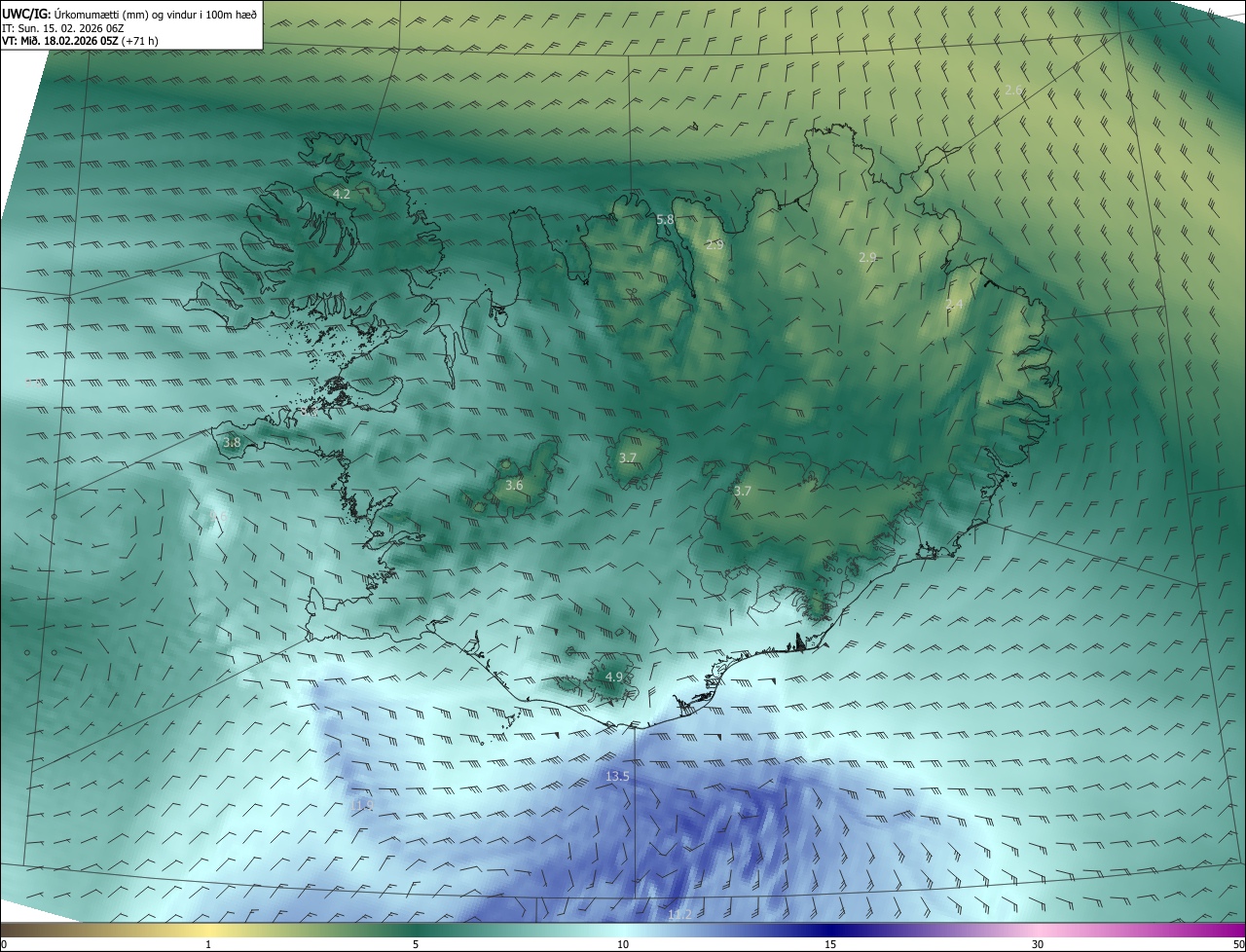Click the 3.6 value label on the glacier
This screenshot has width=1246, height=952.
pos(514,485)
